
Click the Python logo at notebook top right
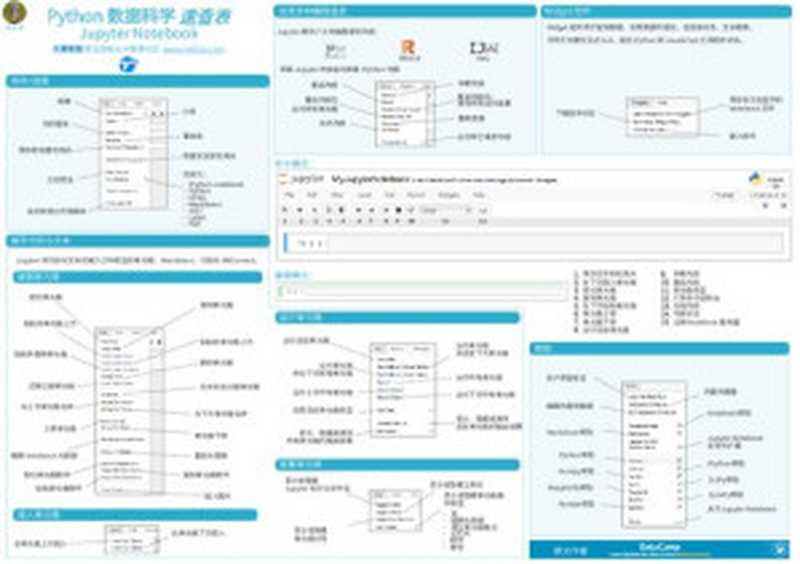coord(755,179)
